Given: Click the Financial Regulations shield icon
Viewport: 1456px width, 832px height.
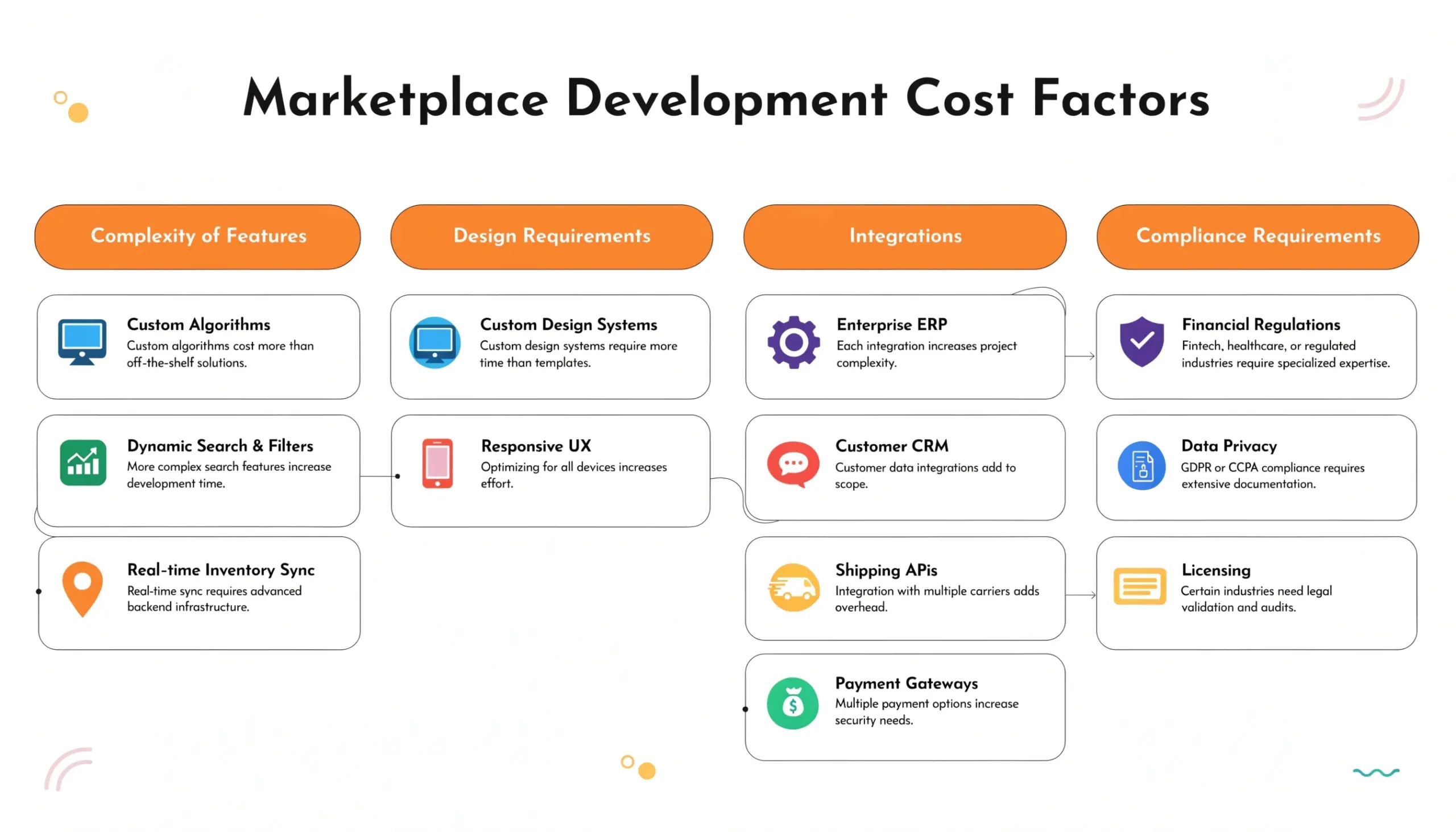Looking at the screenshot, I should (1141, 343).
